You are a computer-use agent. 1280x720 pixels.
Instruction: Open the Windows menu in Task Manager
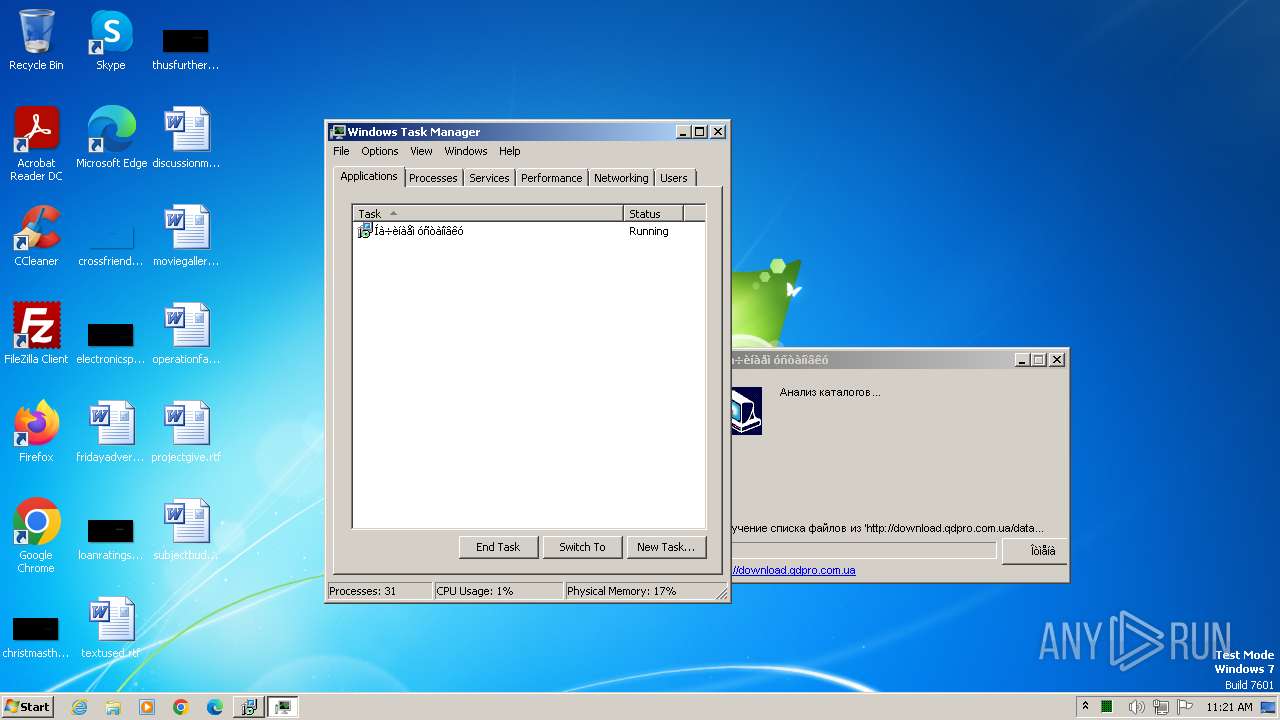pyautogui.click(x=466, y=151)
